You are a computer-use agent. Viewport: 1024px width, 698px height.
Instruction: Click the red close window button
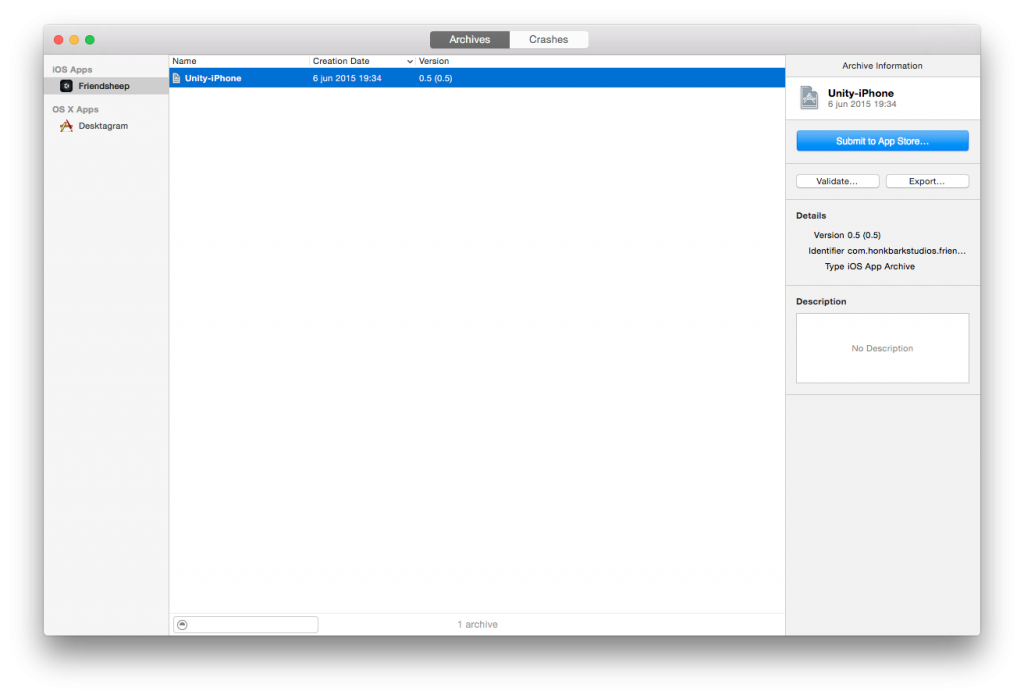(x=58, y=40)
